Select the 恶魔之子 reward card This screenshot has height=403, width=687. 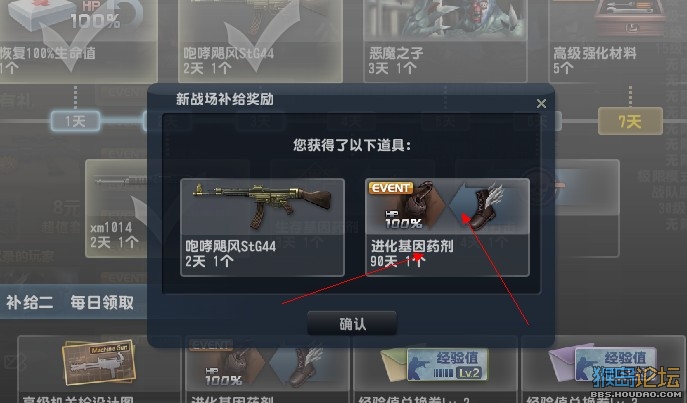(445, 41)
